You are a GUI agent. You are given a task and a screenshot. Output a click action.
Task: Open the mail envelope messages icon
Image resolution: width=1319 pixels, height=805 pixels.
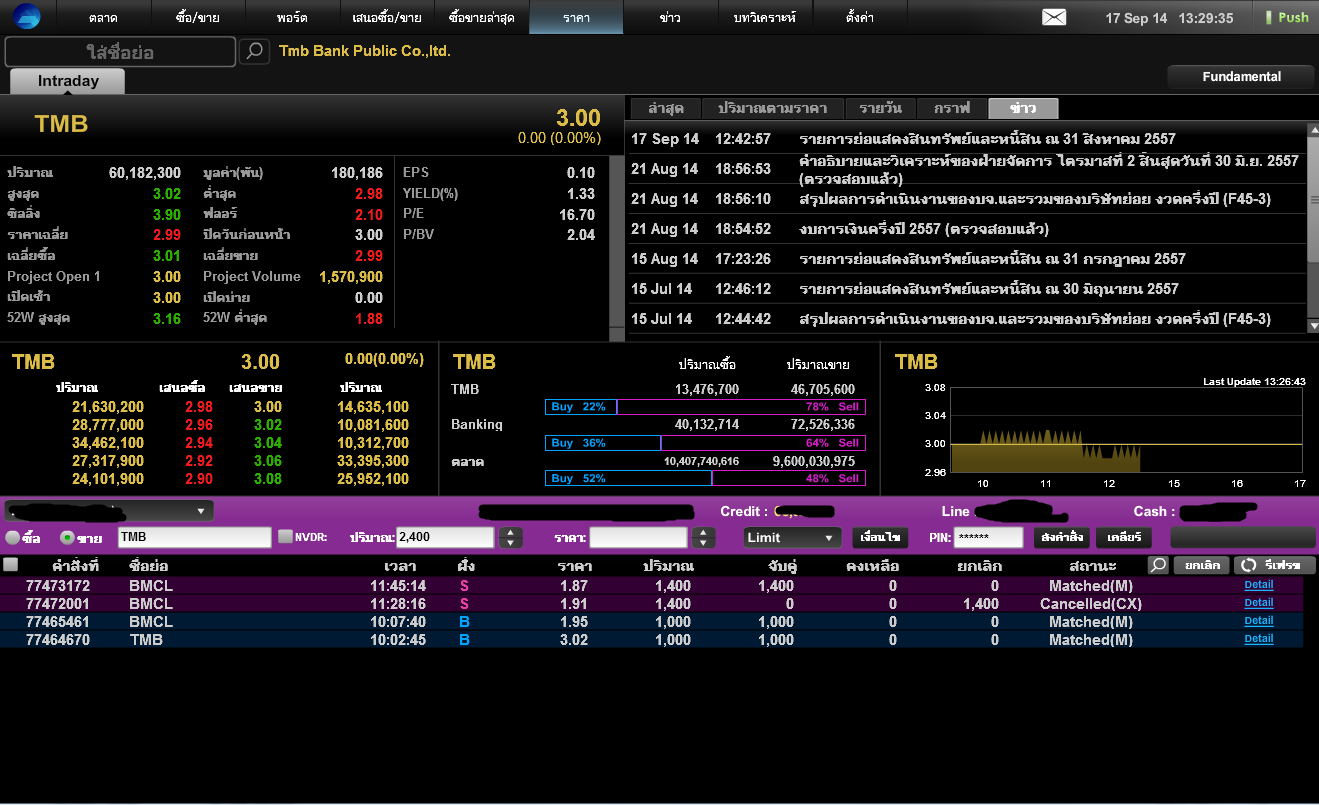(x=1054, y=17)
